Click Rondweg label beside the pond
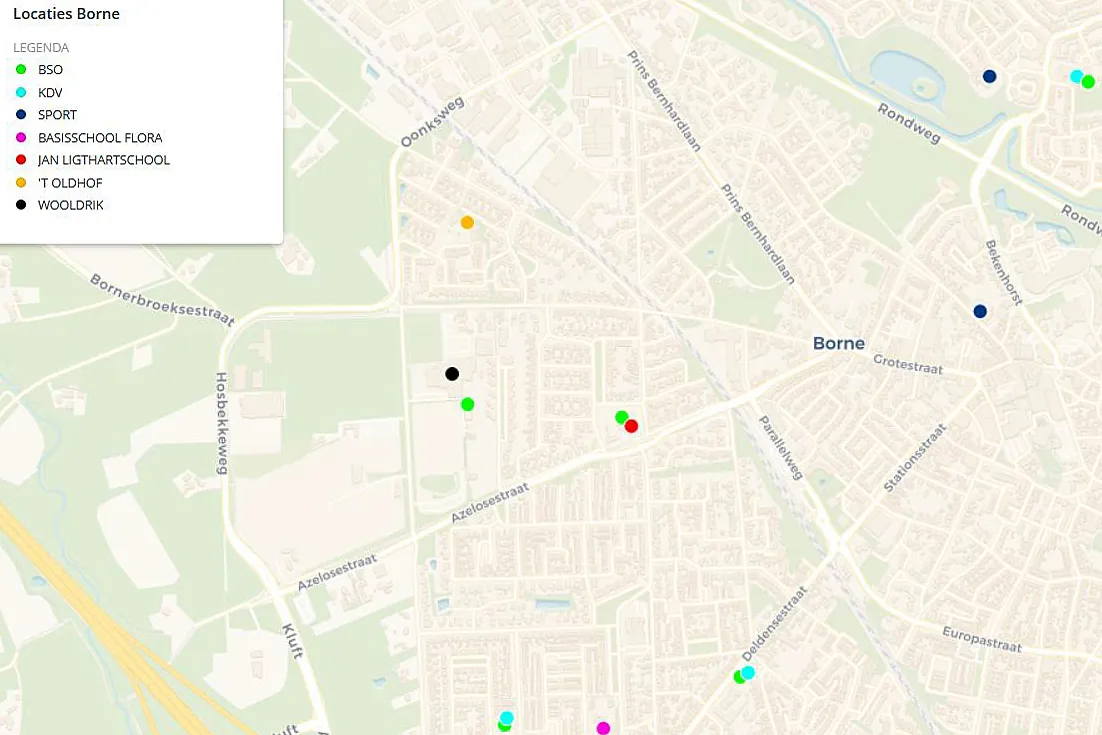Viewport: 1102px width, 735px height. [909, 124]
